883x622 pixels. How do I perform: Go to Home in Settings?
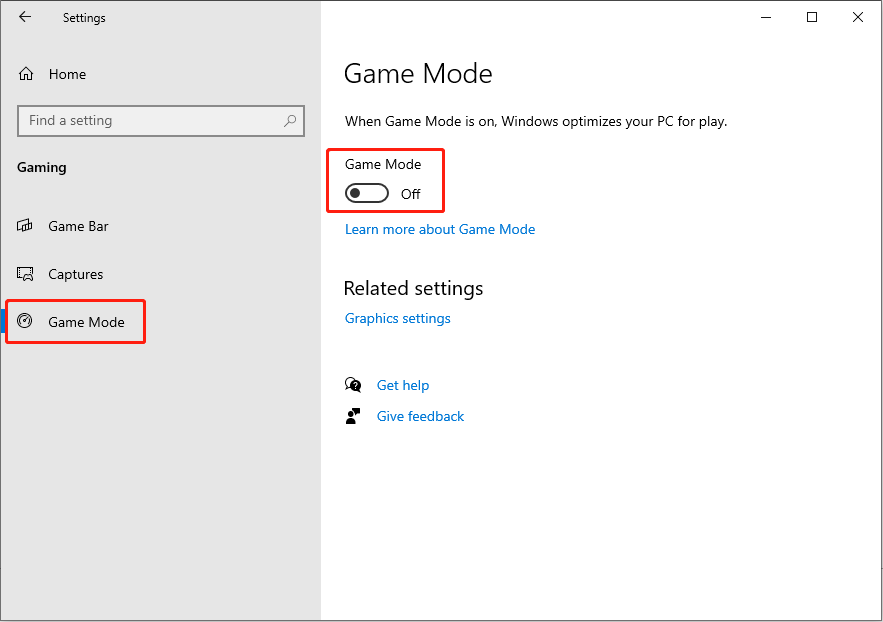click(67, 74)
